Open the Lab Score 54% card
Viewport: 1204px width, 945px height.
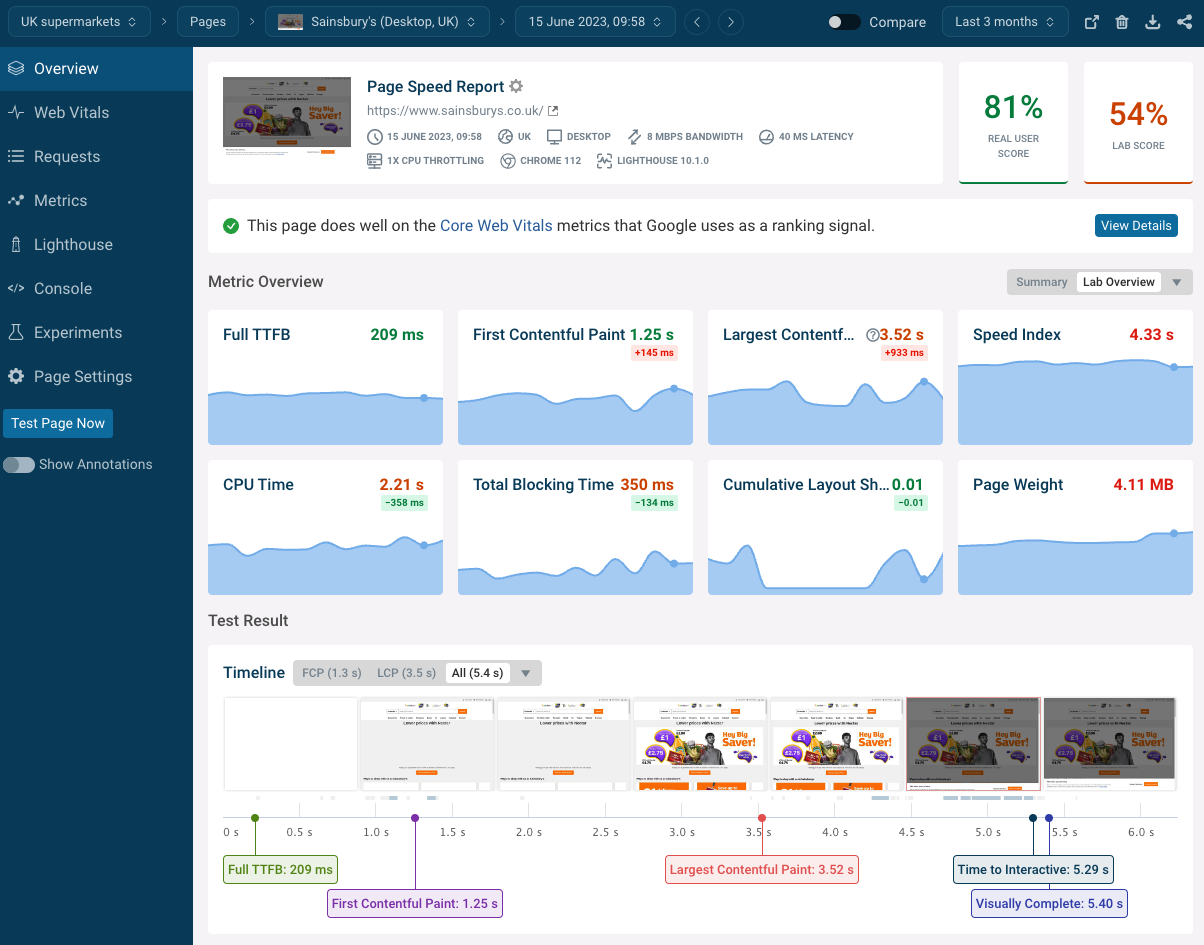[1138, 123]
